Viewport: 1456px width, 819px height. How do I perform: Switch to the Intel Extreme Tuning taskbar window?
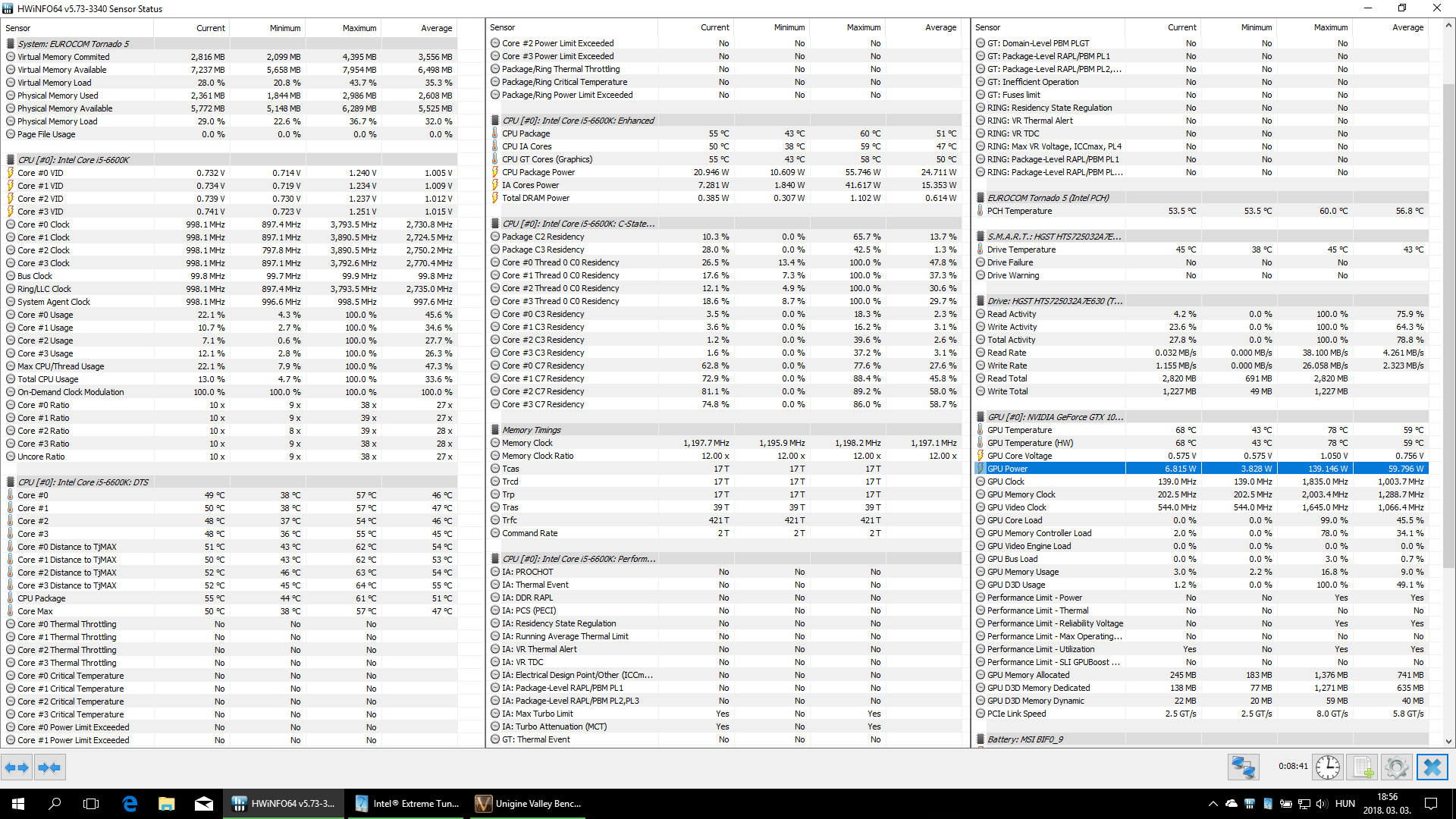point(408,804)
